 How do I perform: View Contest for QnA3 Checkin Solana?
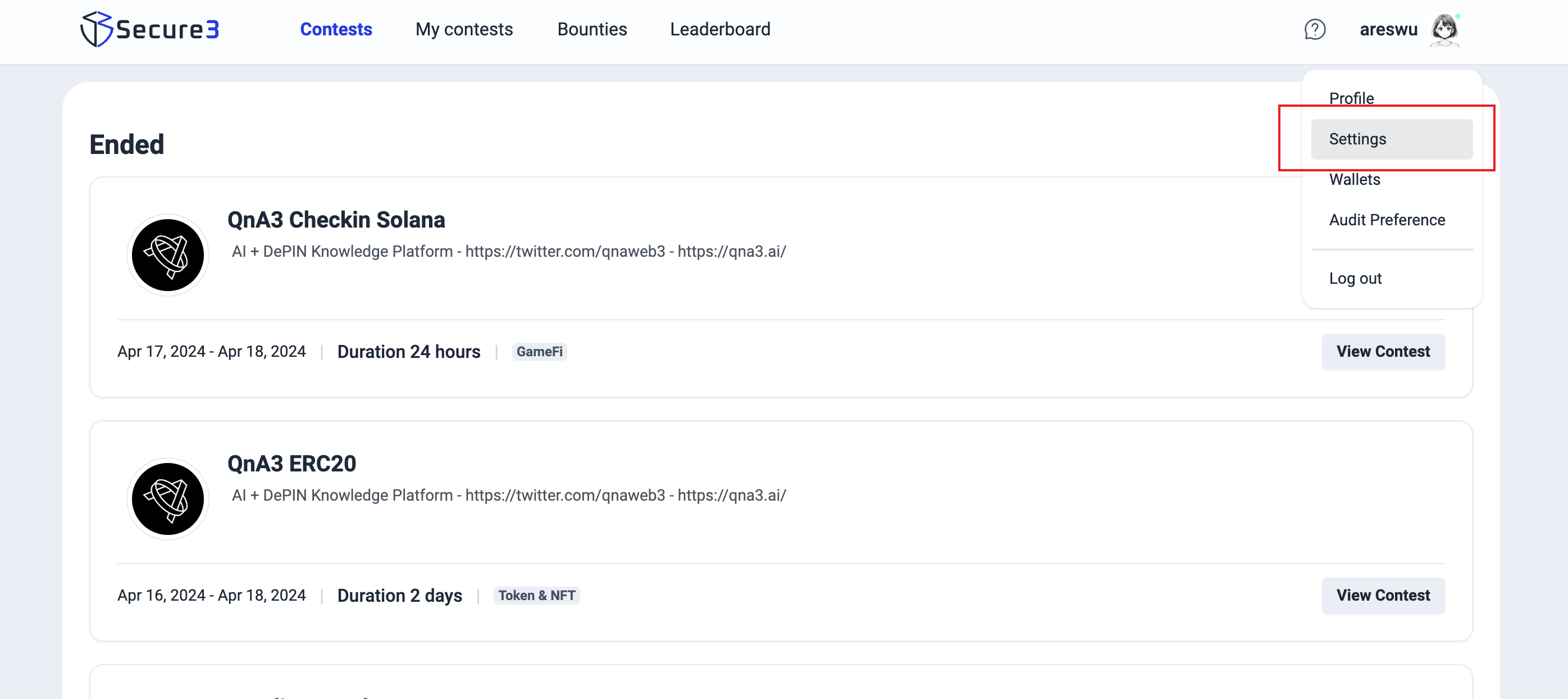[x=1382, y=351]
